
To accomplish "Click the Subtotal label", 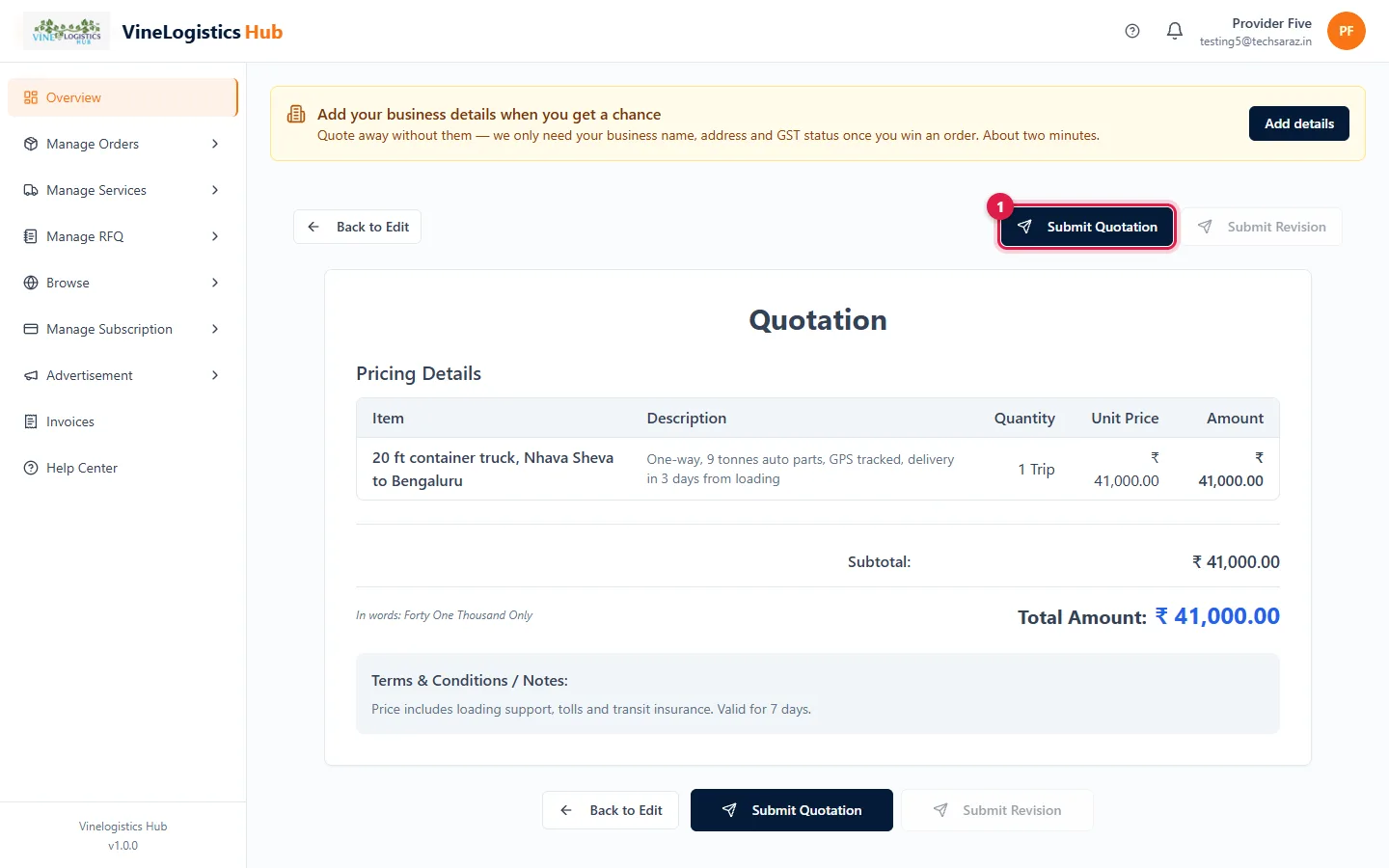I will click(x=879, y=562).
